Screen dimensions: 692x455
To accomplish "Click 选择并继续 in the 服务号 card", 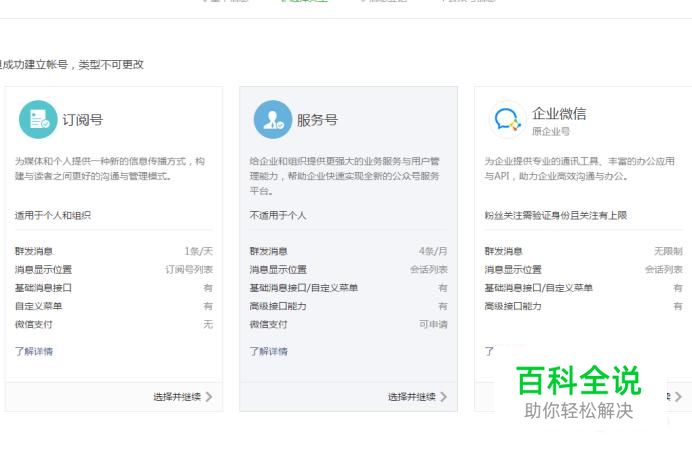I will 412,397.
